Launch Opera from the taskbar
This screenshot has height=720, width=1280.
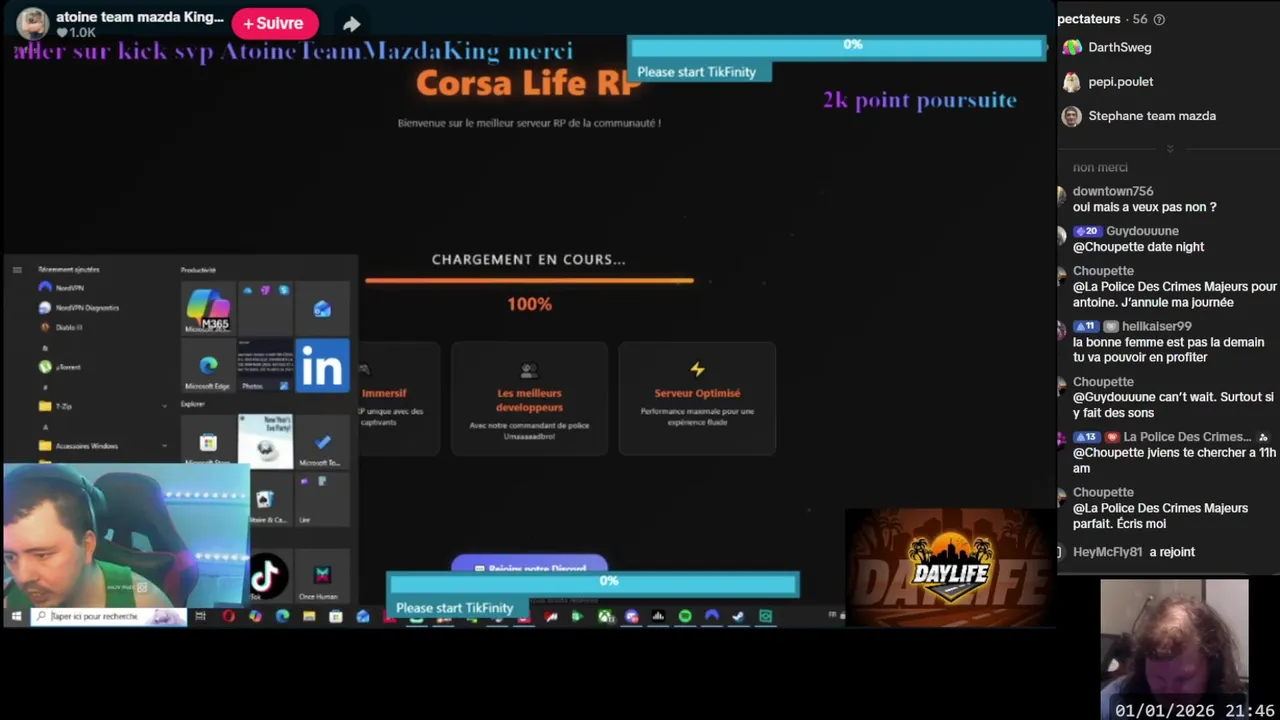click(x=228, y=616)
